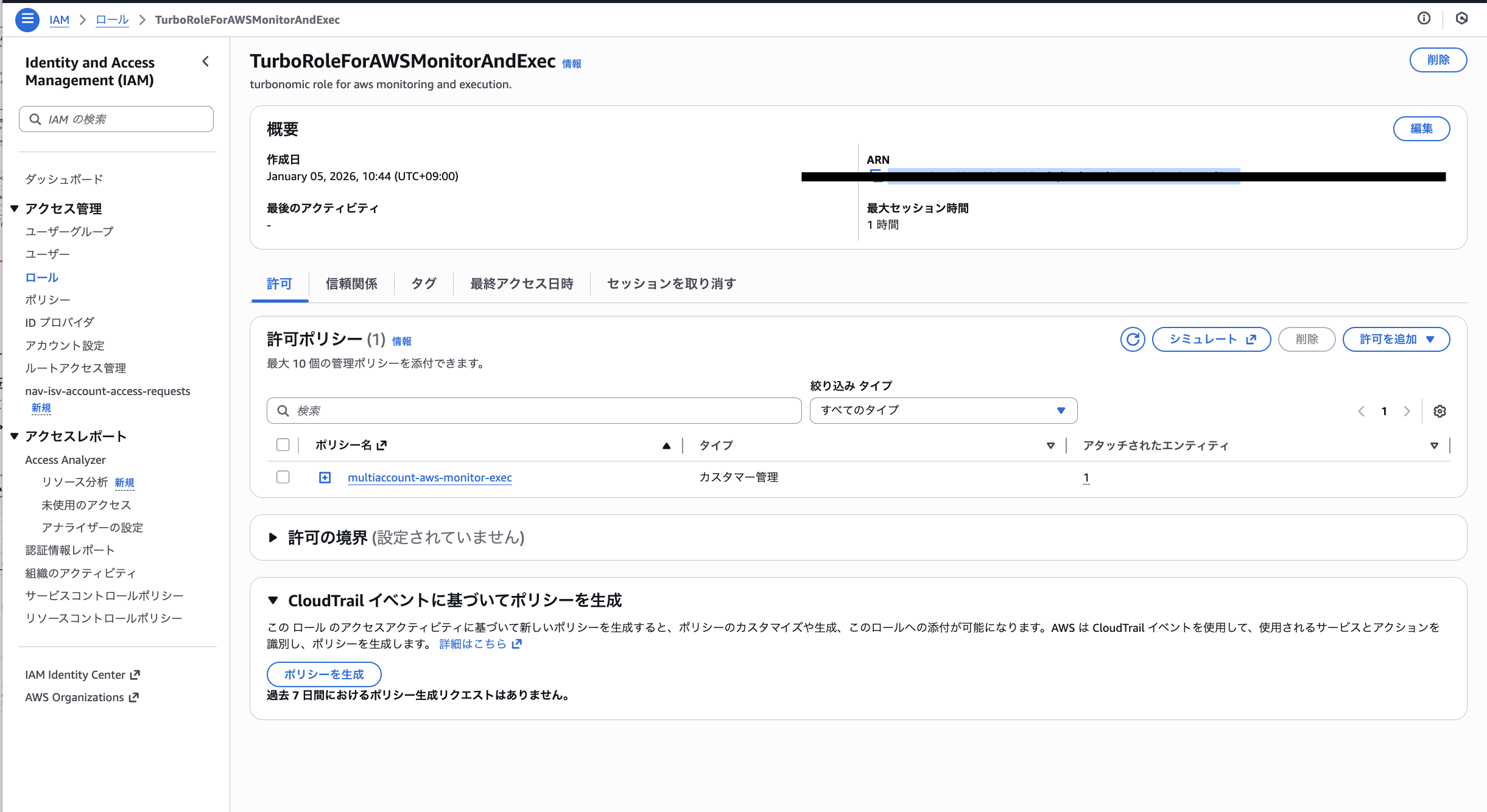Click ポリシーを生成 button
This screenshot has height=812, width=1487.
point(324,674)
